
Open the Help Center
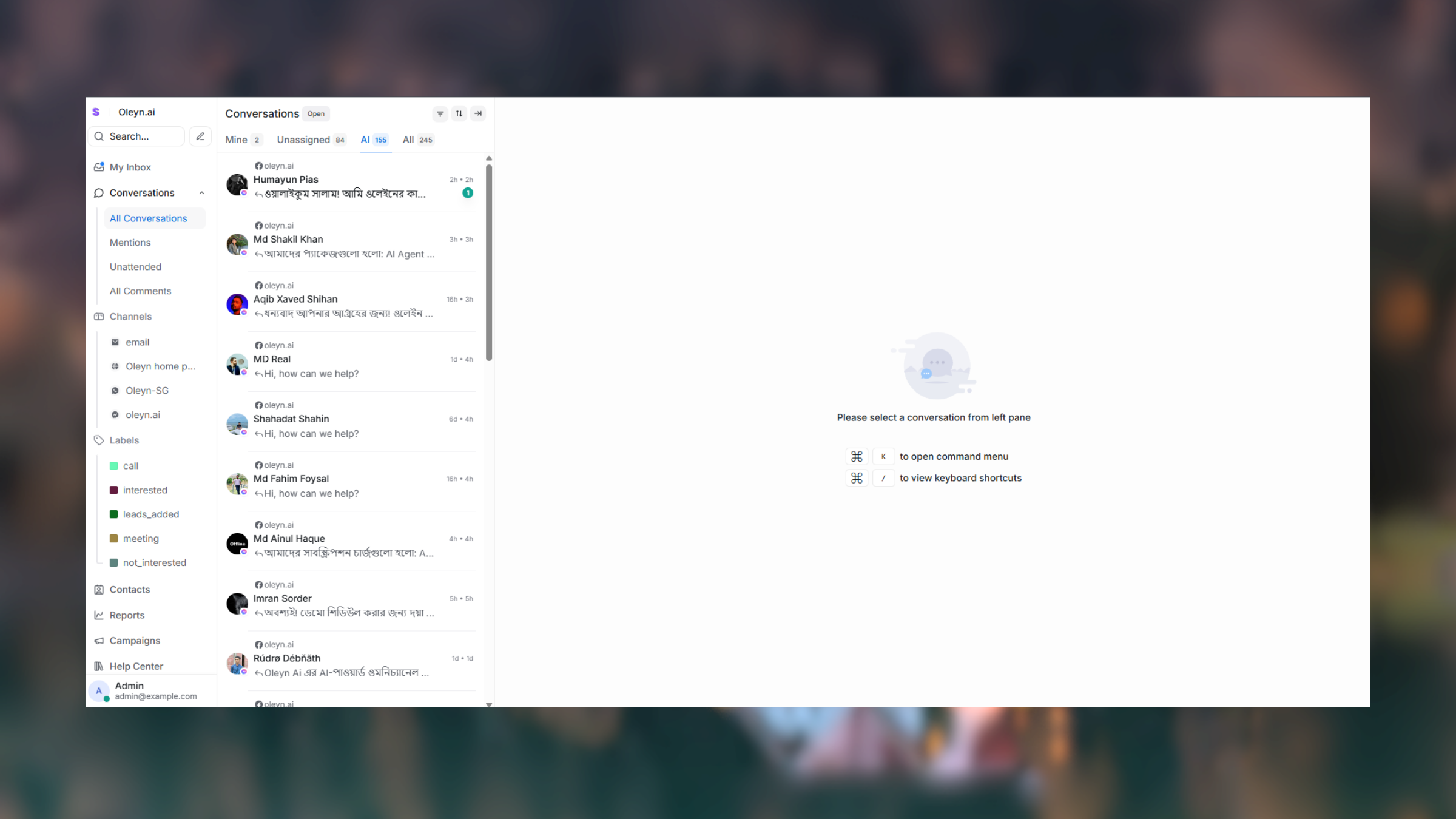pos(135,666)
